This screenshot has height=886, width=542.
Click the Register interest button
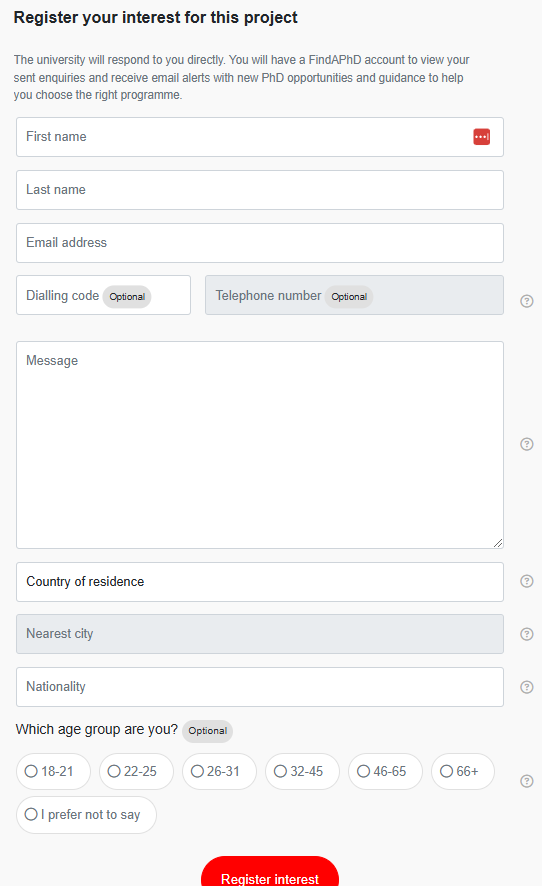tap(270, 874)
